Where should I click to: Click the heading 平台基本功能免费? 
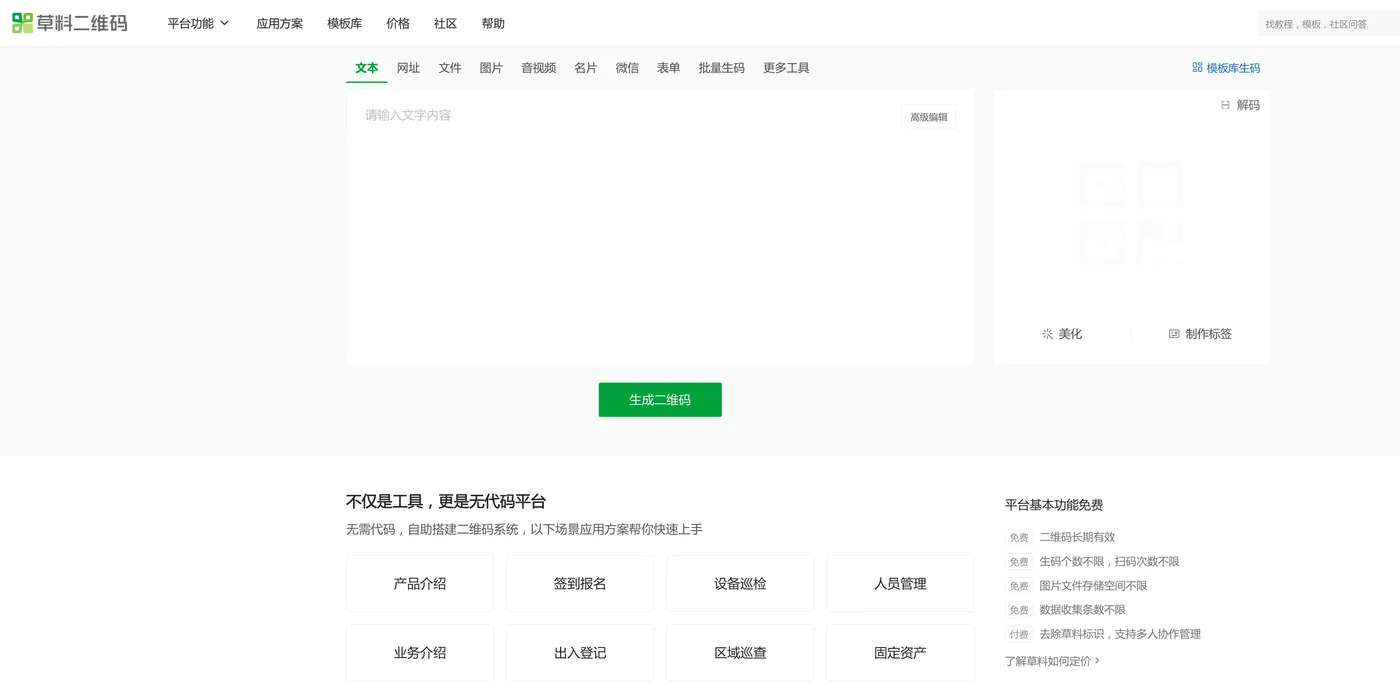coord(1054,506)
